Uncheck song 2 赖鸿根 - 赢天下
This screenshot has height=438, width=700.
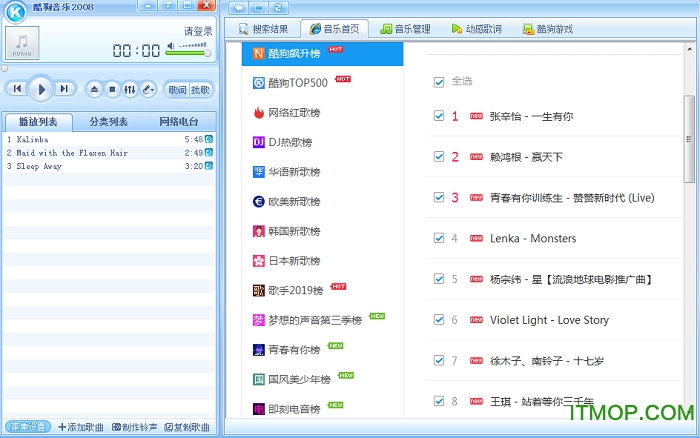(x=439, y=157)
